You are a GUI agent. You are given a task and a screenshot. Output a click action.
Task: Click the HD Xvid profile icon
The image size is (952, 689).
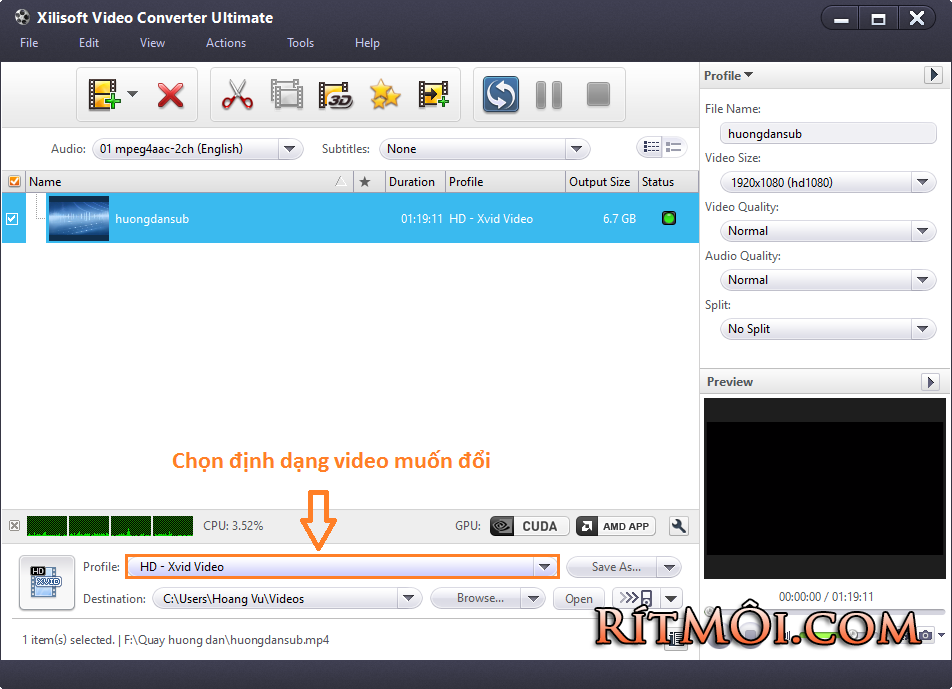pos(47,582)
